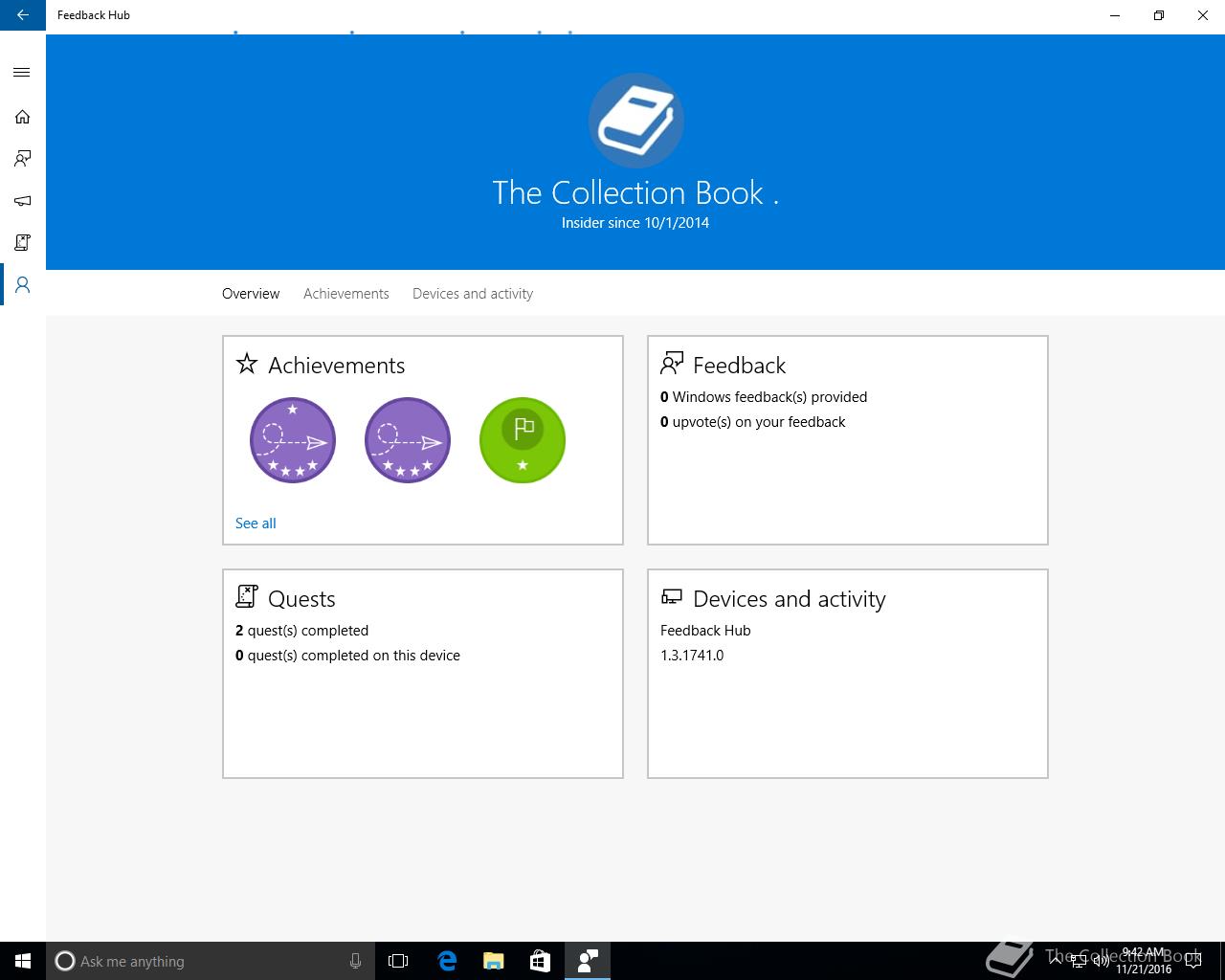Viewport: 1225px width, 980px height.
Task: Open the Devices and activity card heading
Action: [790, 599]
